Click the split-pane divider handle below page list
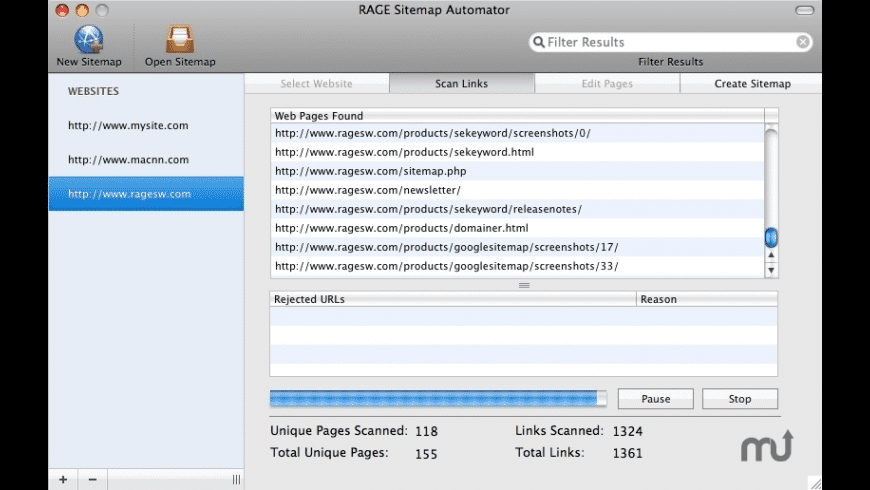Viewport: 870px width, 490px height. [x=523, y=285]
